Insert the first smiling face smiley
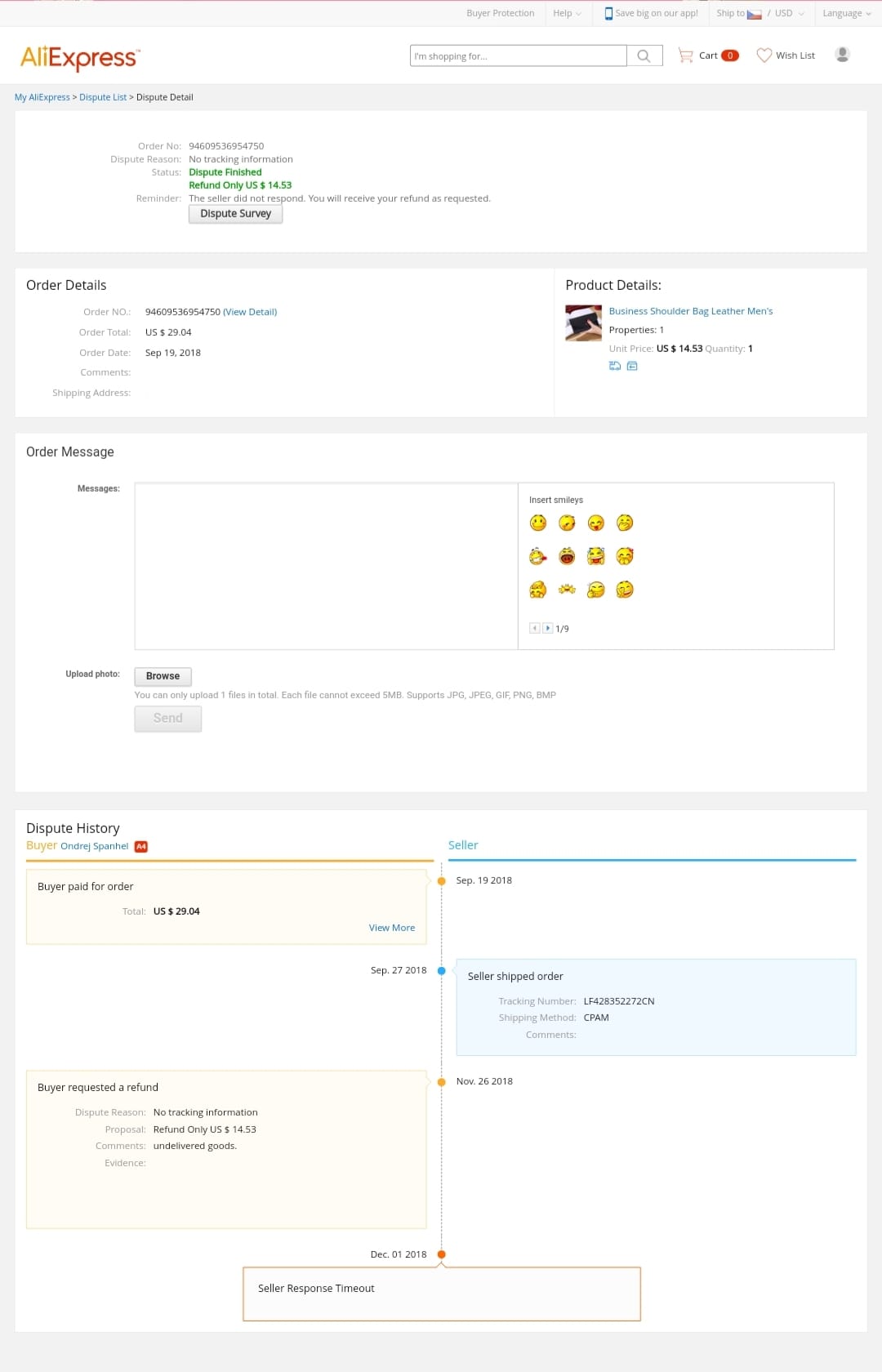The width and height of the screenshot is (882, 1372). click(x=538, y=523)
